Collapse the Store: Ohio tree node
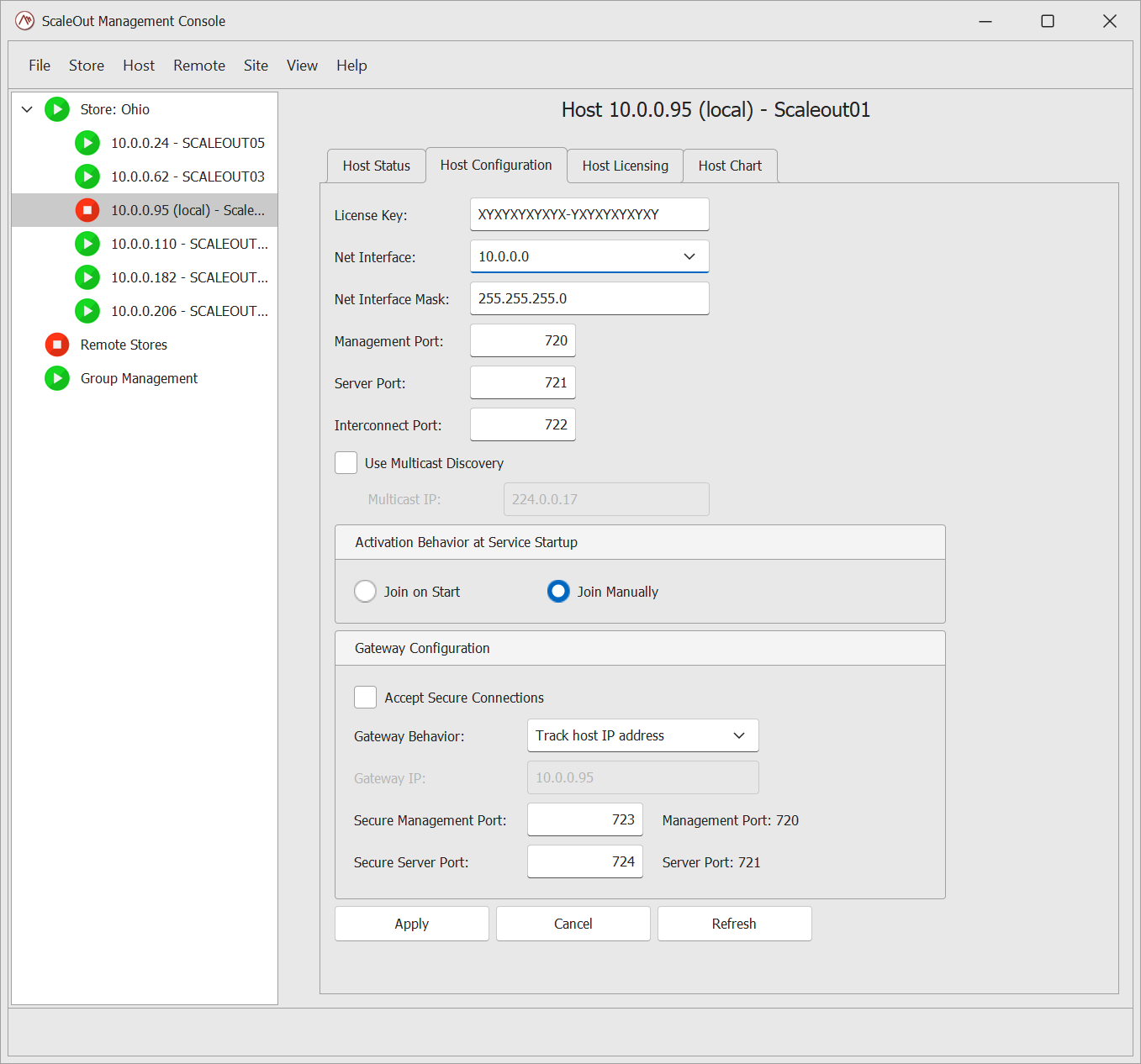 [27, 109]
